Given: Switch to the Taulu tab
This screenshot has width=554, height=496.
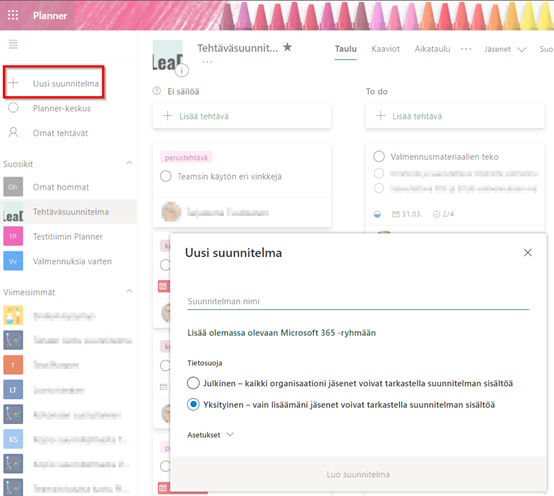Looking at the screenshot, I should [346, 49].
